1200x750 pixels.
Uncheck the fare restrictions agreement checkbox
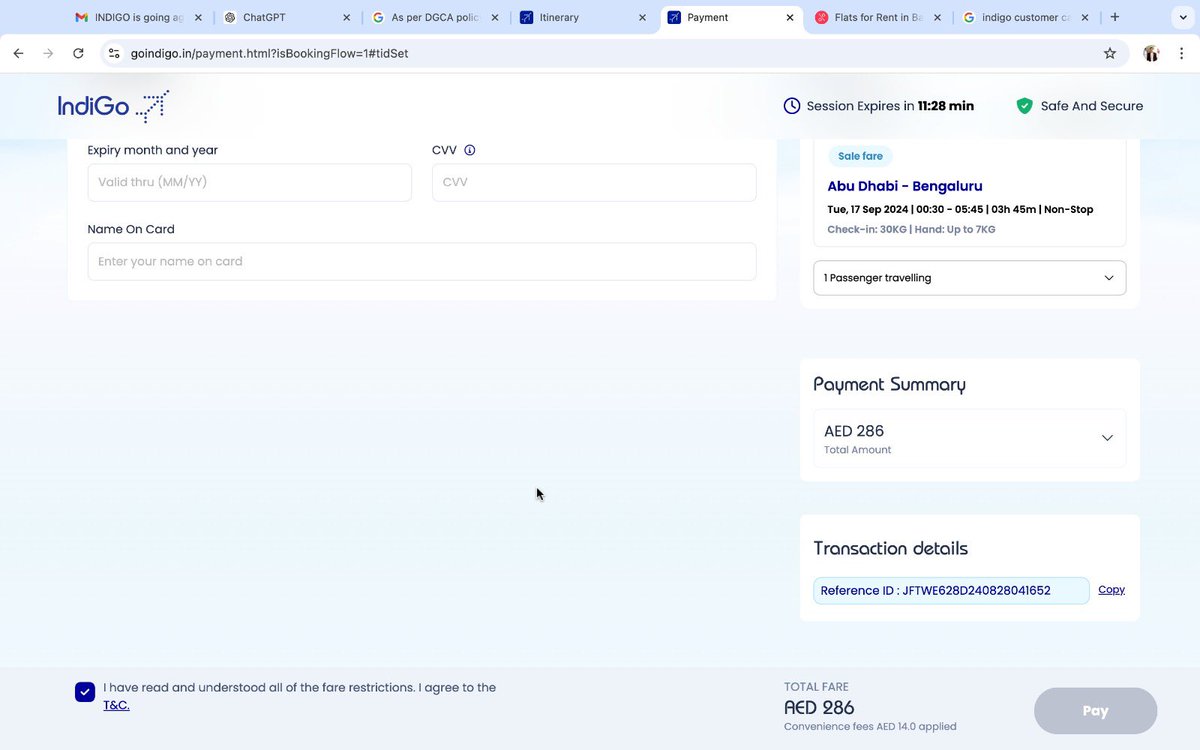click(x=85, y=691)
